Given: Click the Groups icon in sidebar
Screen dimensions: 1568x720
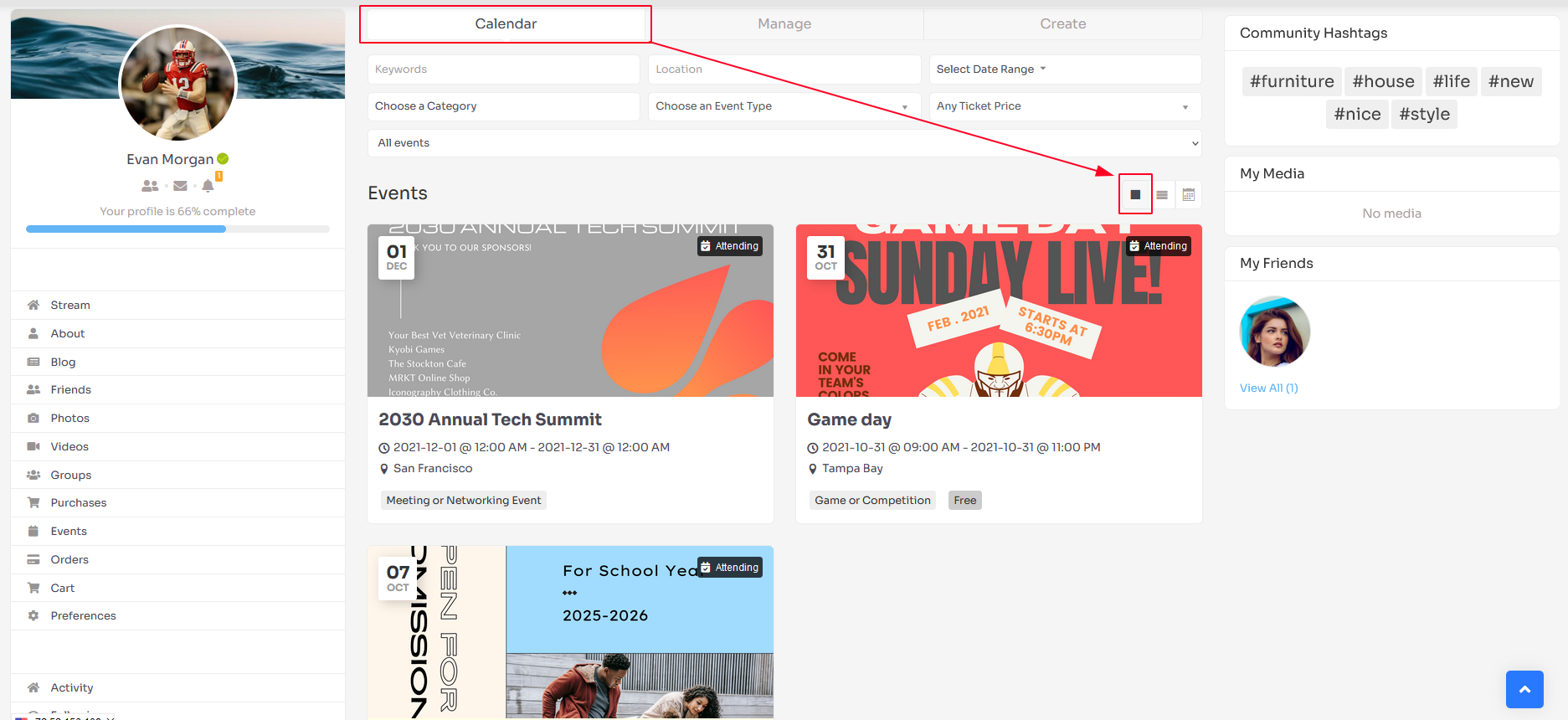Looking at the screenshot, I should pyautogui.click(x=33, y=475).
